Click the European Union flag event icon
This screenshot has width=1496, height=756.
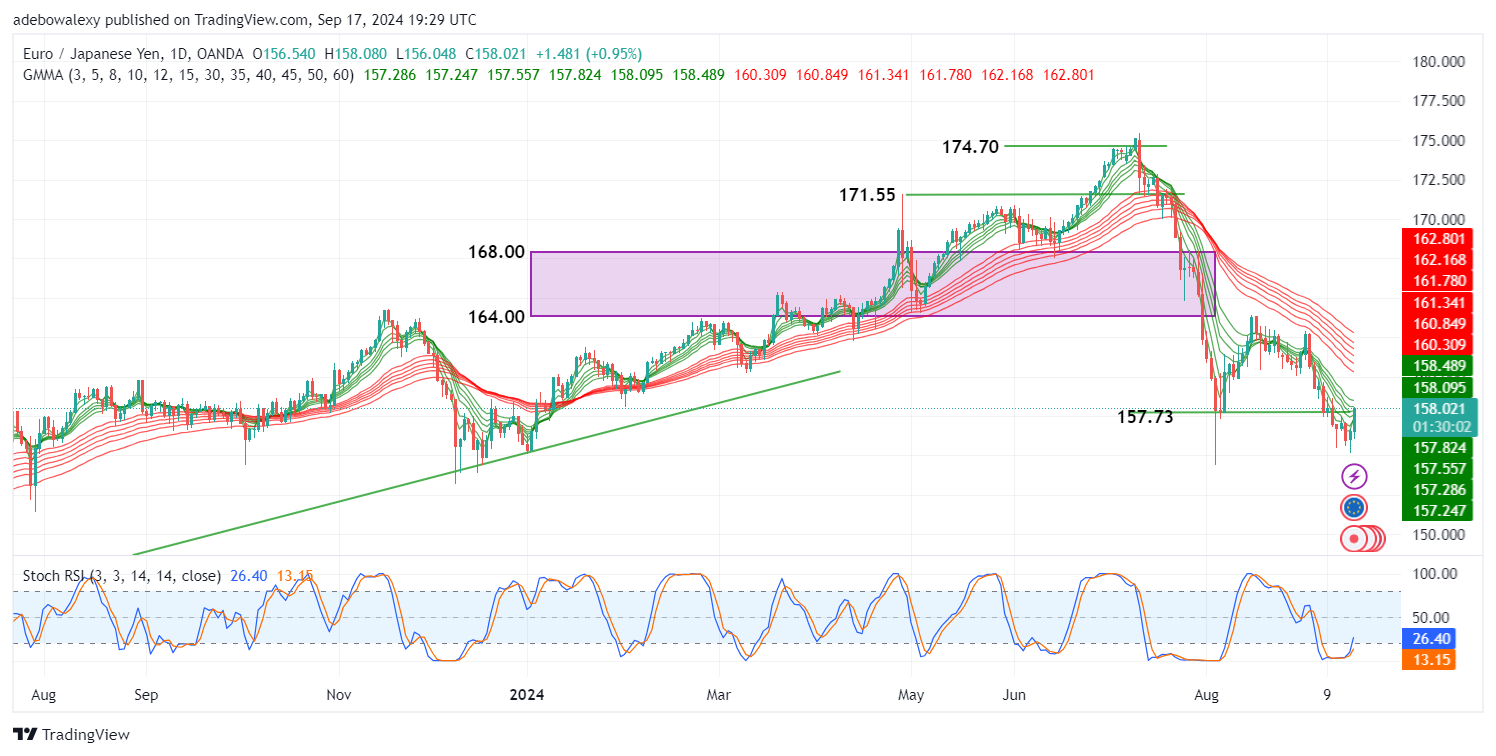(1354, 508)
